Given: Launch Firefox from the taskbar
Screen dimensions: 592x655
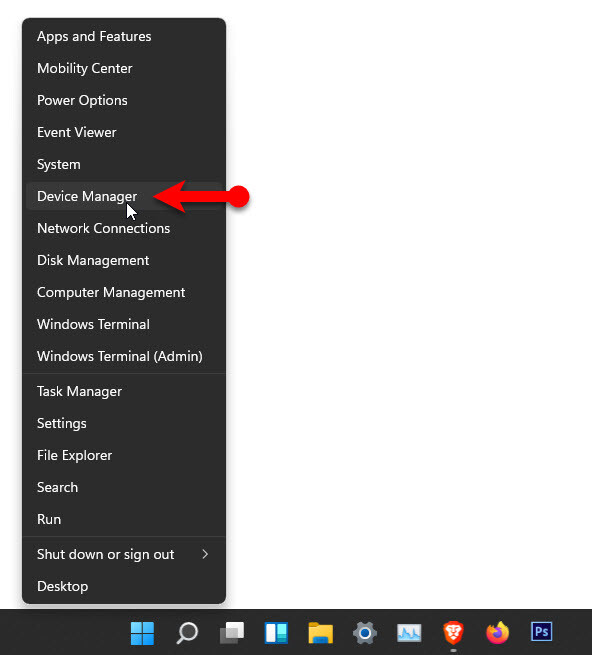Looking at the screenshot, I should (x=498, y=633).
